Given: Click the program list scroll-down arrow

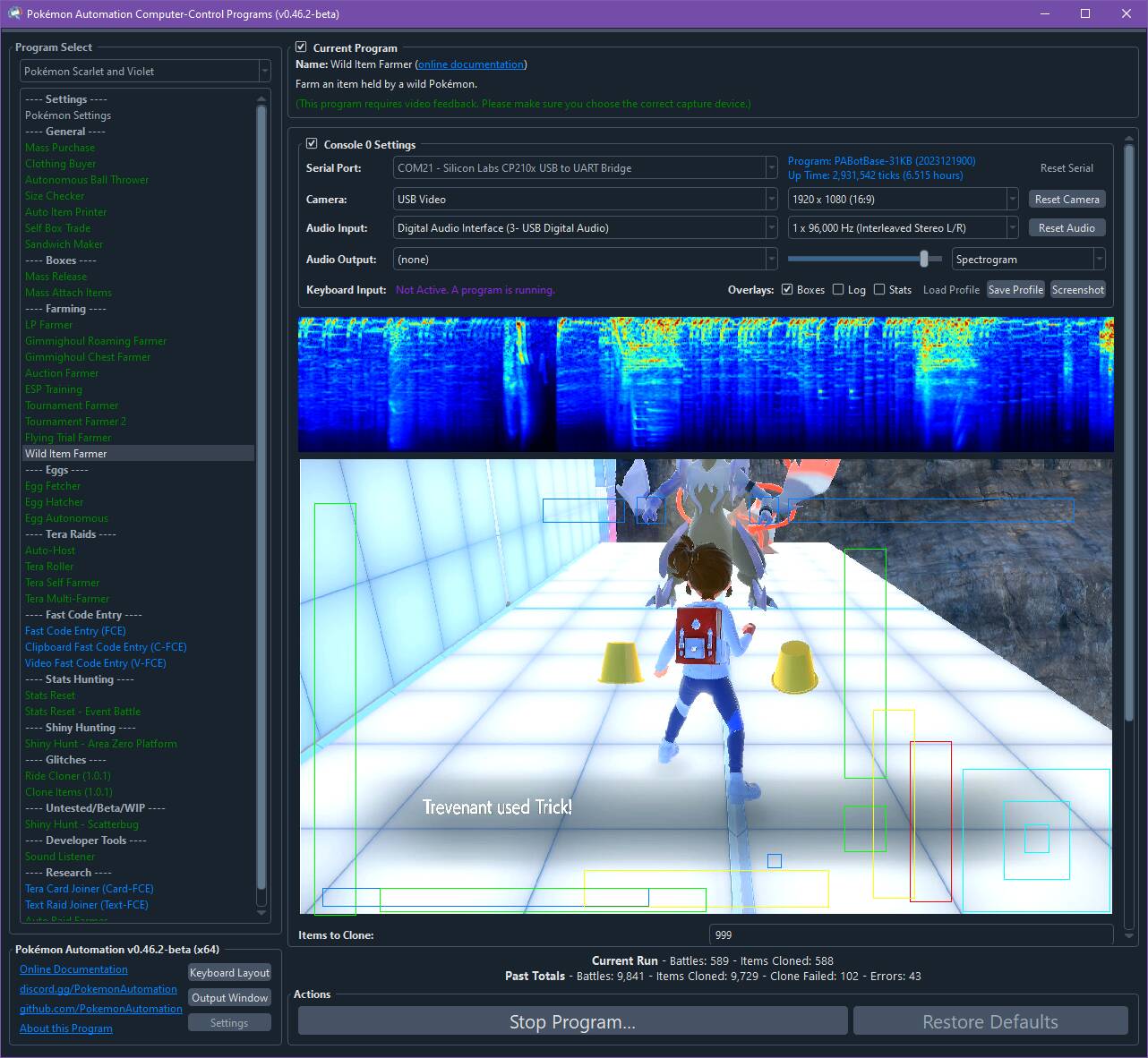Looking at the screenshot, I should (x=261, y=913).
